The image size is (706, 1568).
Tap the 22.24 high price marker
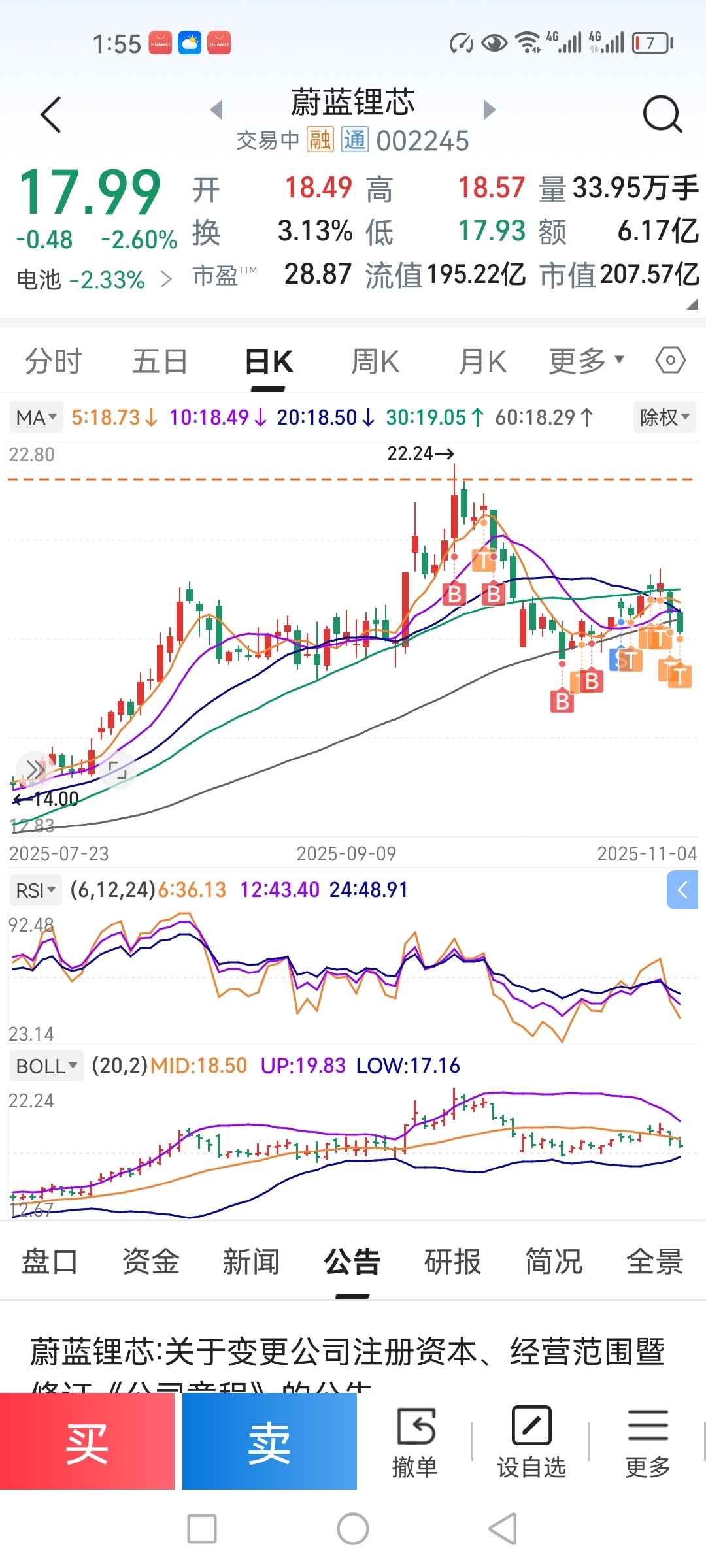[420, 453]
